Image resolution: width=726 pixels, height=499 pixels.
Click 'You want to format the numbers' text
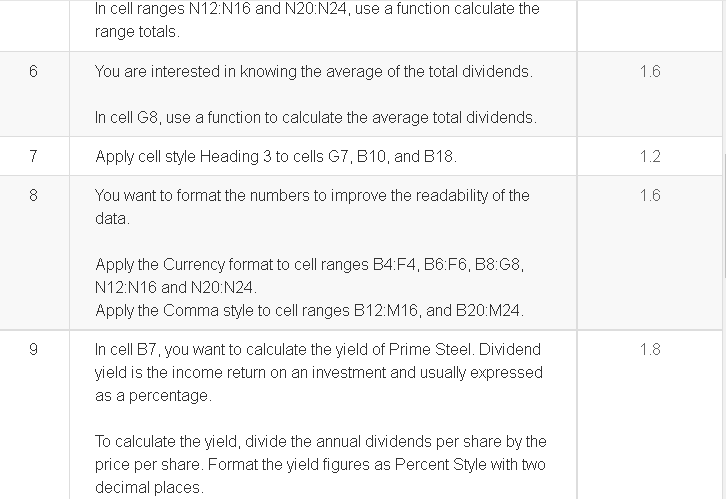[x=312, y=207]
